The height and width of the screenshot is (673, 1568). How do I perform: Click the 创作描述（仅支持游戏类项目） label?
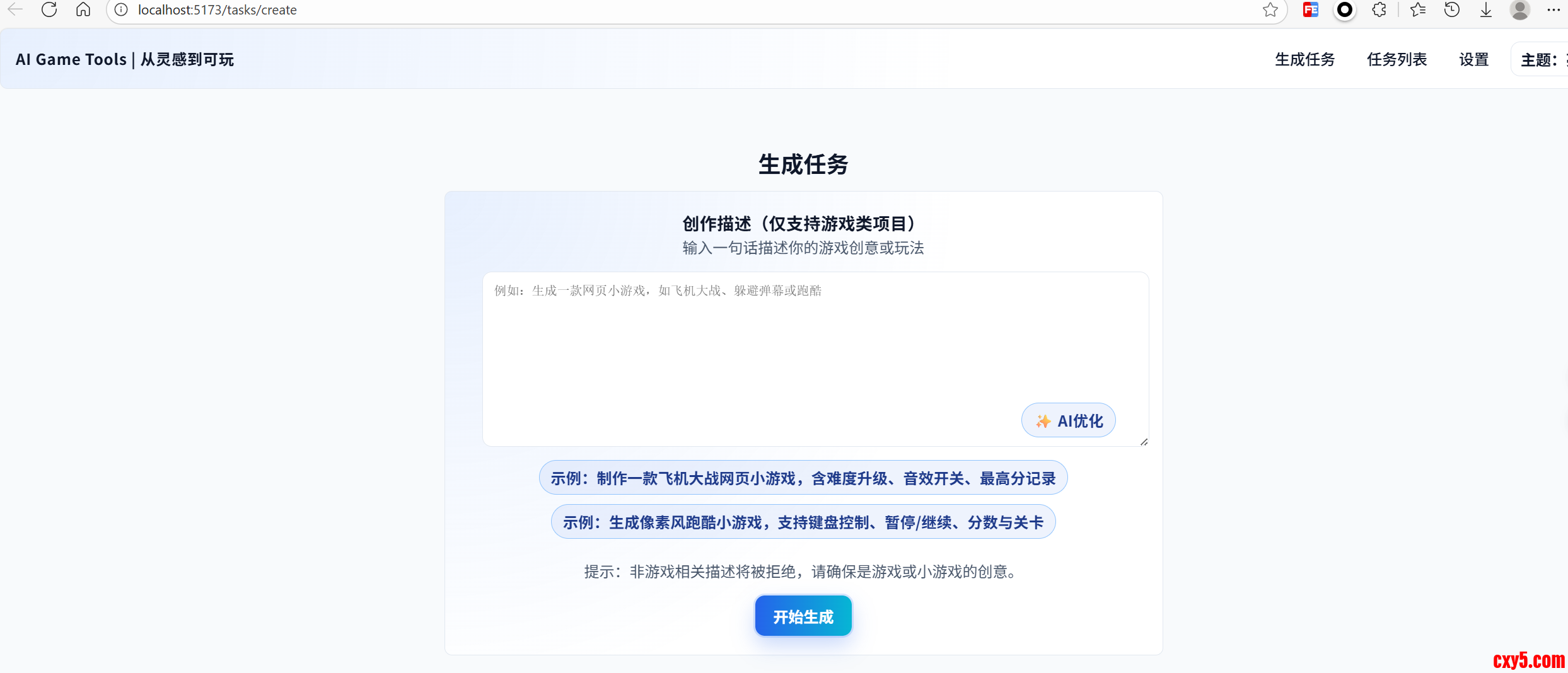coord(803,223)
